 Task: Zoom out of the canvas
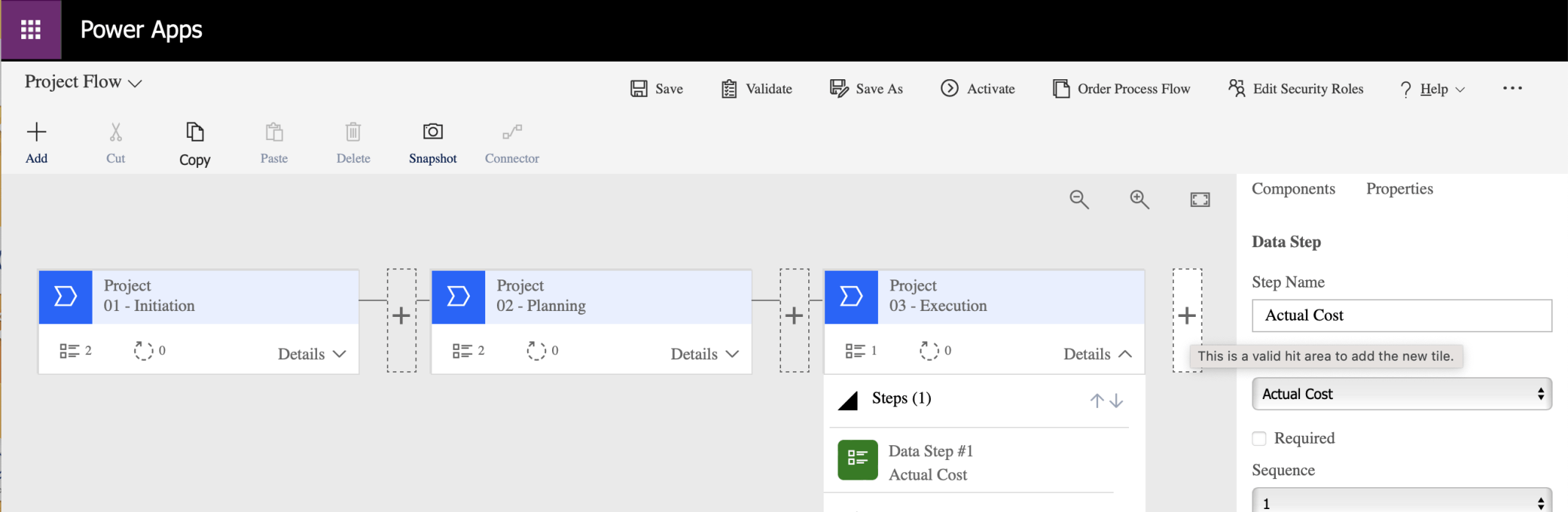coord(1078,200)
